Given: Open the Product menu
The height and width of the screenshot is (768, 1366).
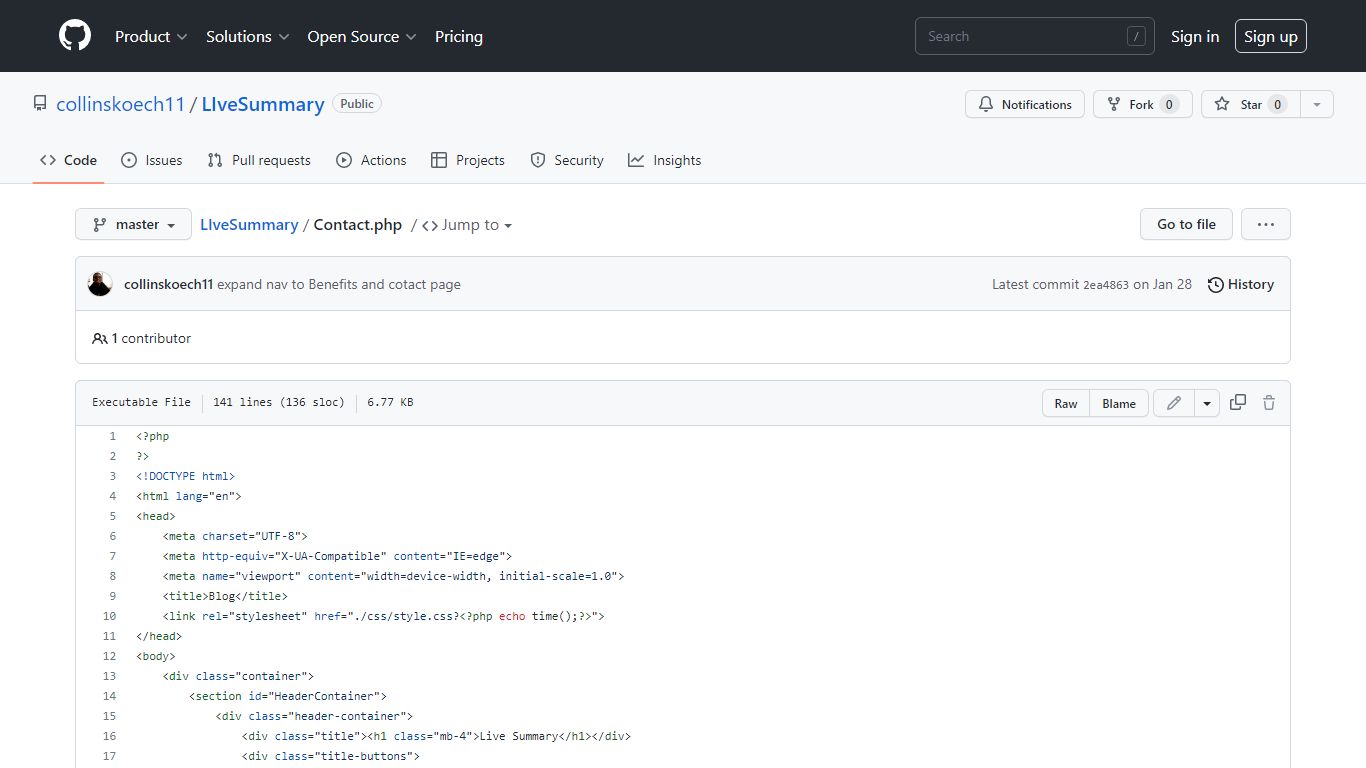Looking at the screenshot, I should click(151, 36).
